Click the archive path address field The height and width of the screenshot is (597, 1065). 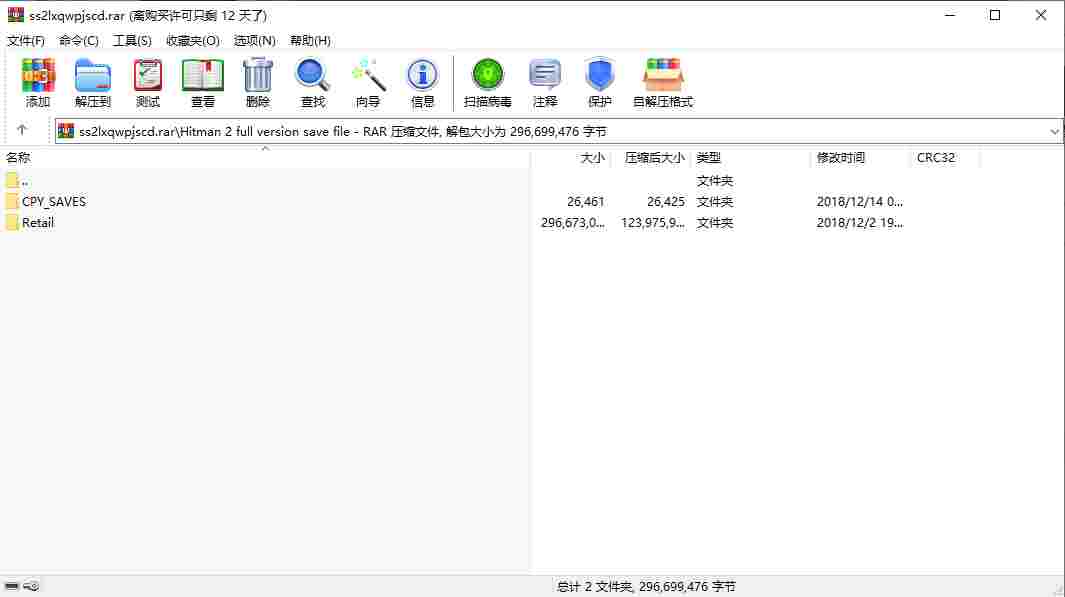pyautogui.click(x=558, y=131)
